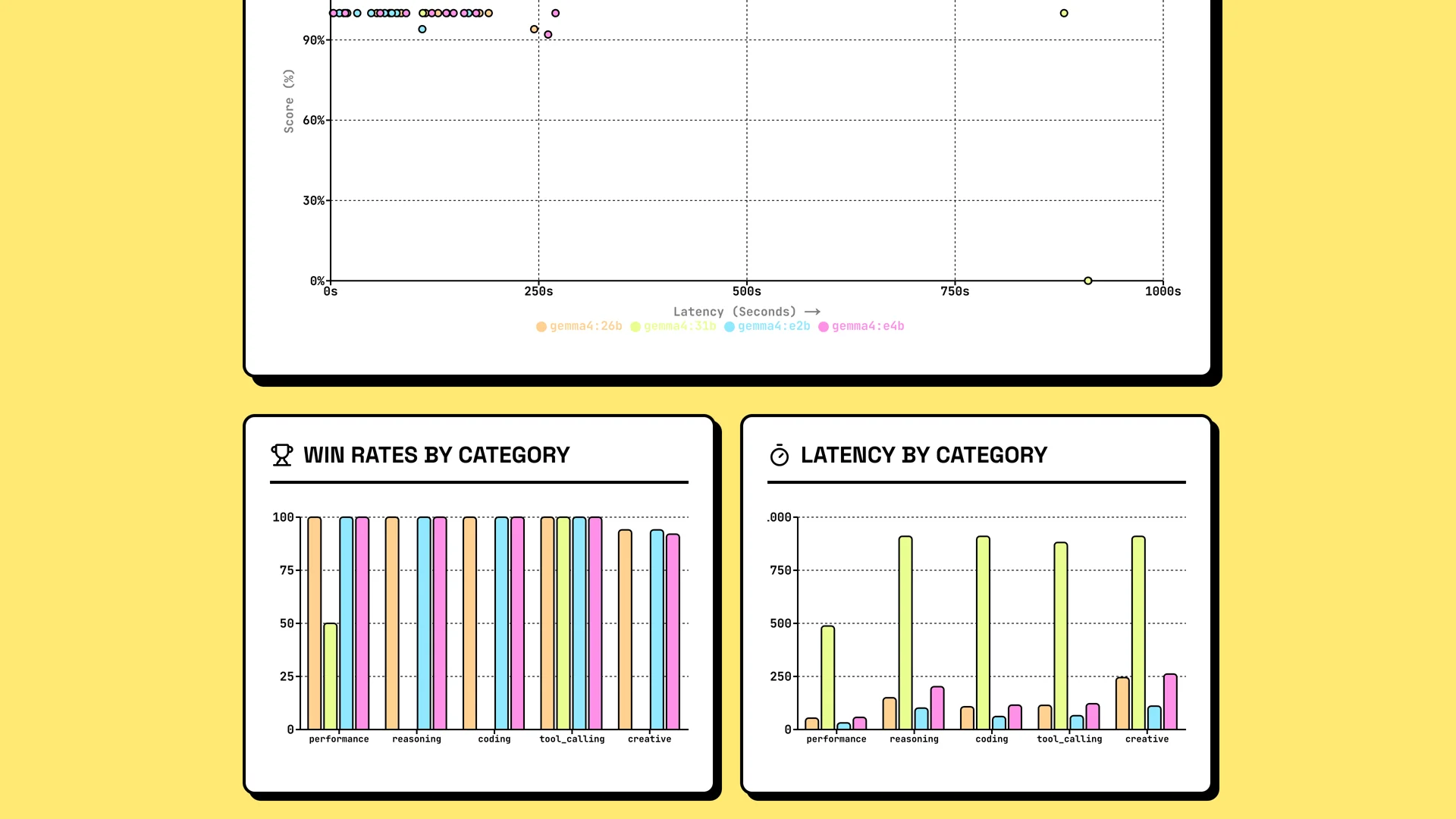Viewport: 1456px width, 819px height.
Task: Toggle the gemma4:e4b legend entry
Action: 861,326
